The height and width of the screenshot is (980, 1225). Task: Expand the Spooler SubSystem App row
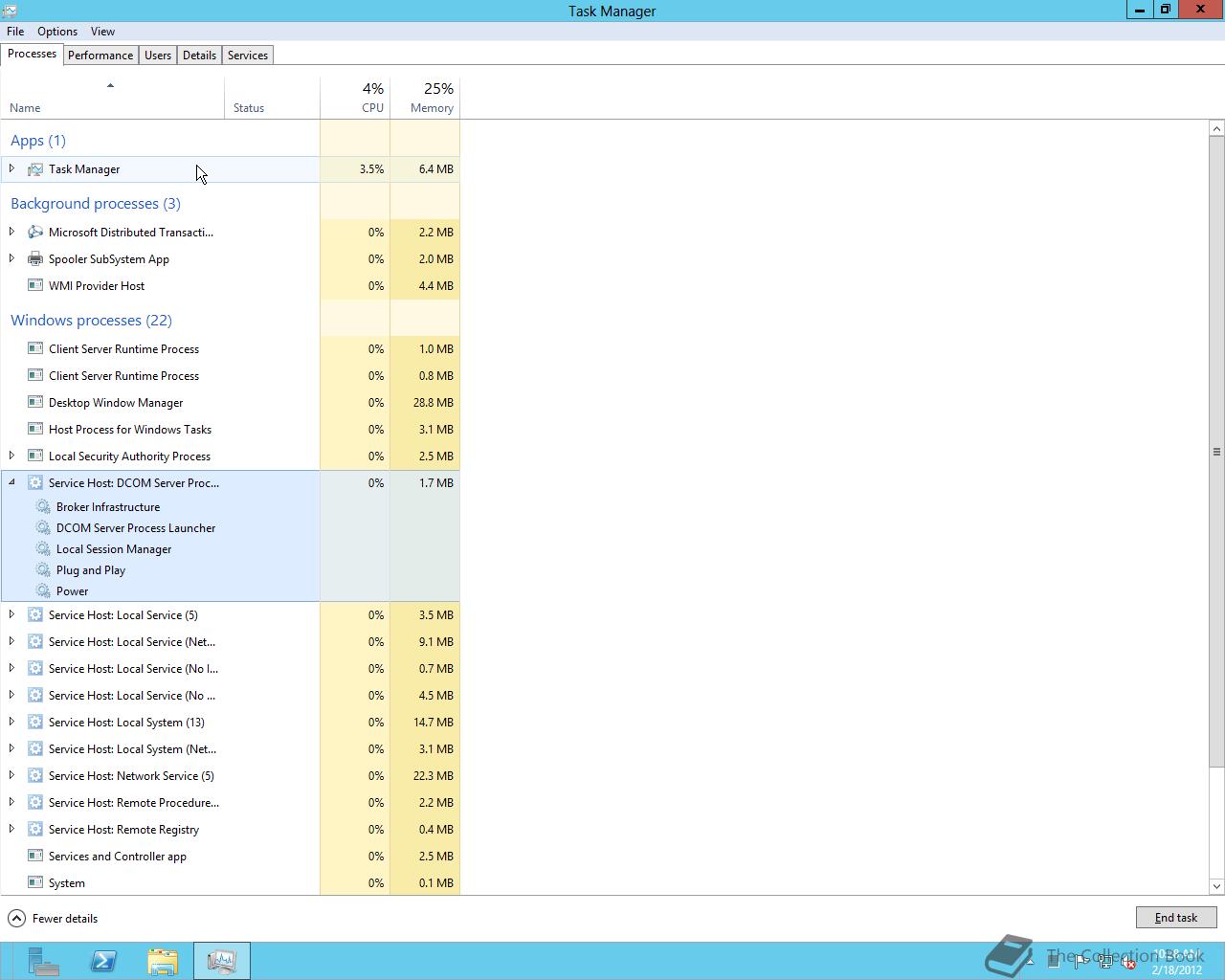[x=11, y=259]
